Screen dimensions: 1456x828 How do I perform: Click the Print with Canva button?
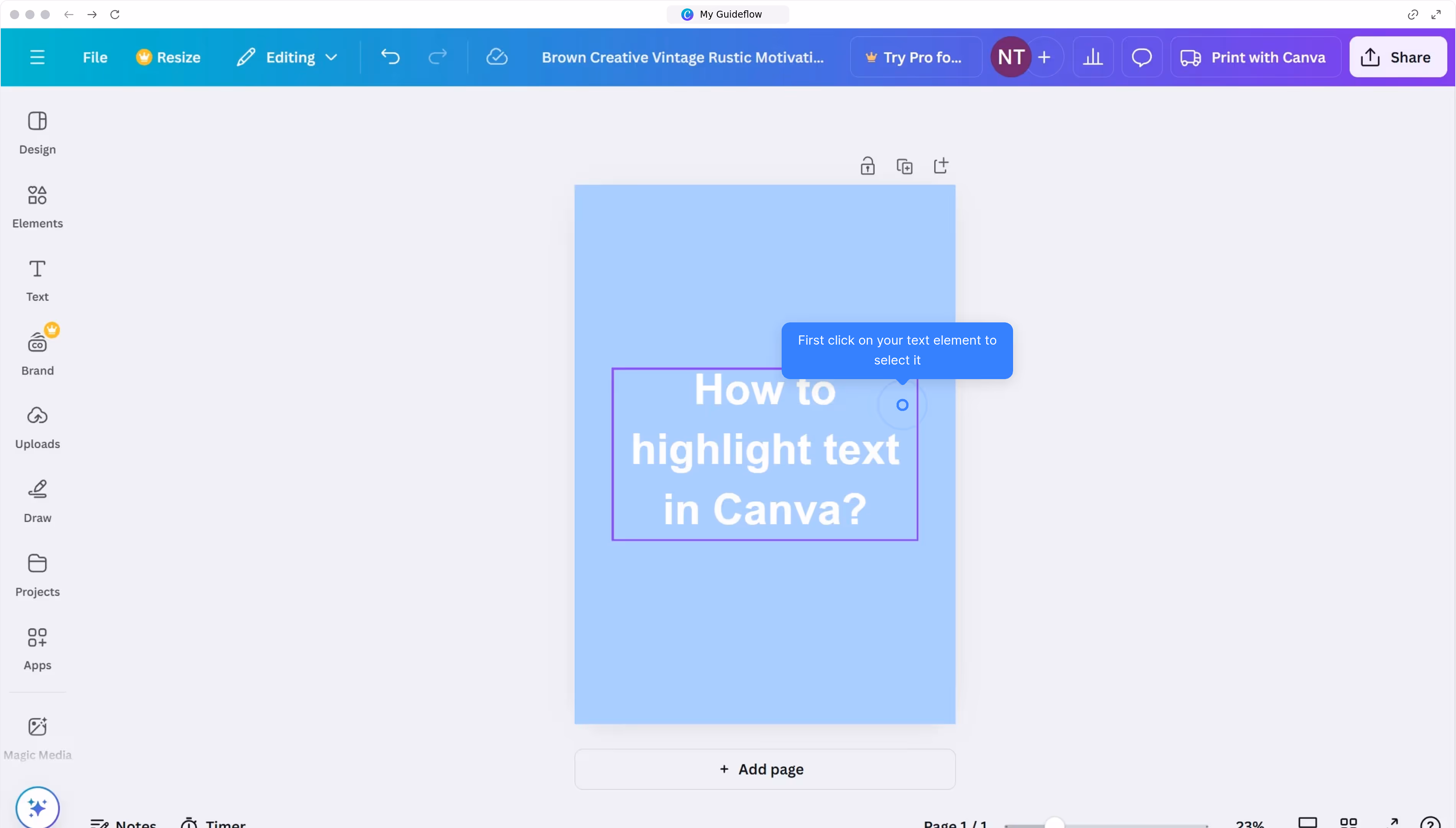1254,57
